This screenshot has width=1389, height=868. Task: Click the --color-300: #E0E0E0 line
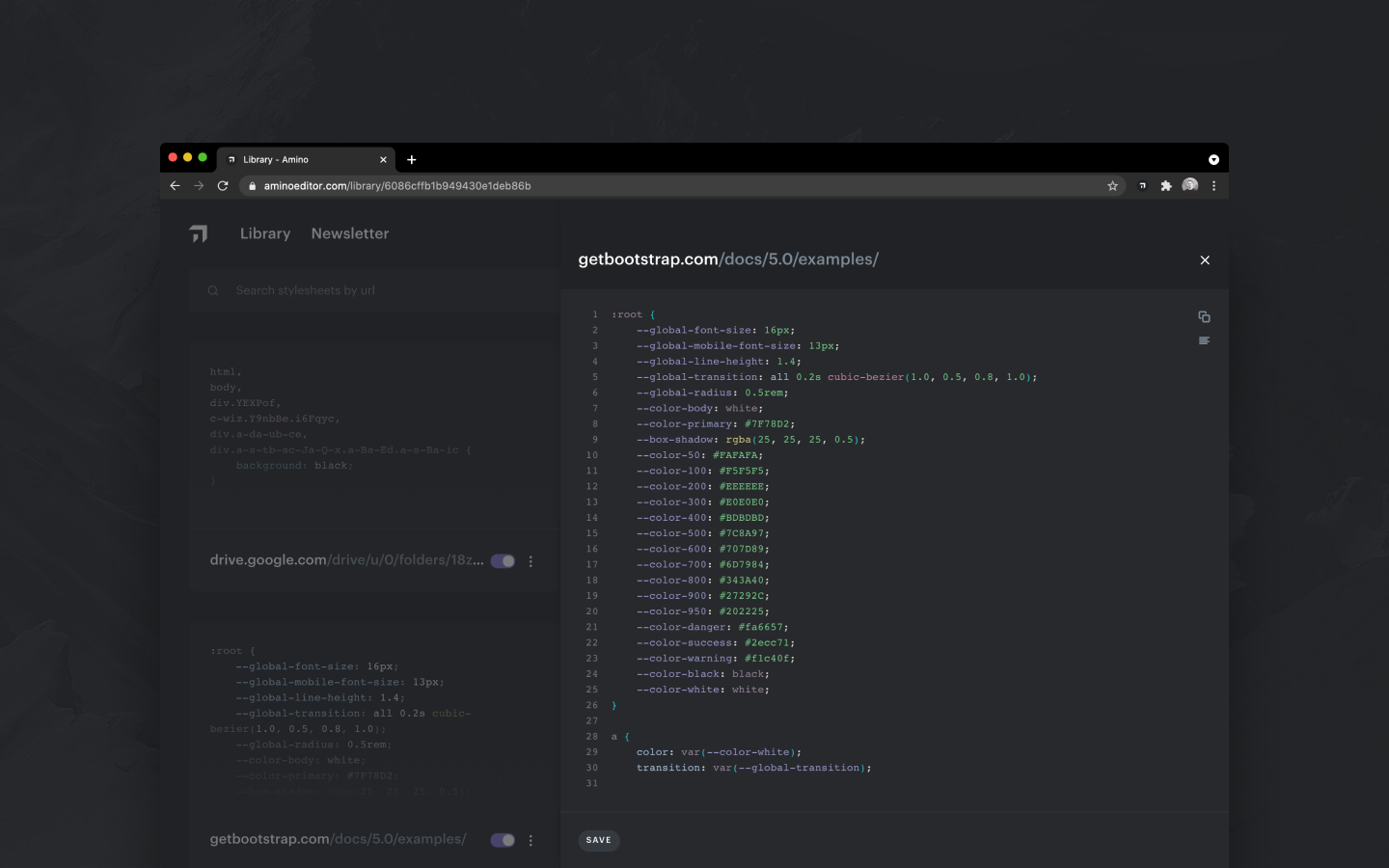coord(703,502)
